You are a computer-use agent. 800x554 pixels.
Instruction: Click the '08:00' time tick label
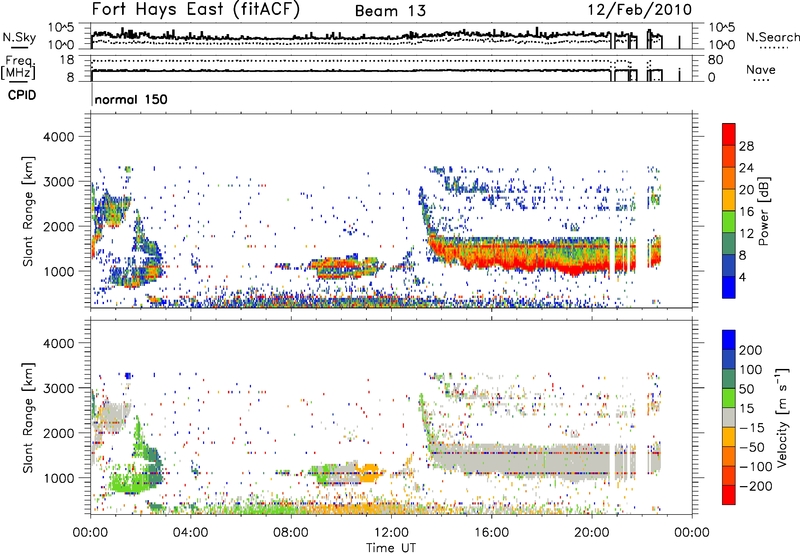pos(291,533)
